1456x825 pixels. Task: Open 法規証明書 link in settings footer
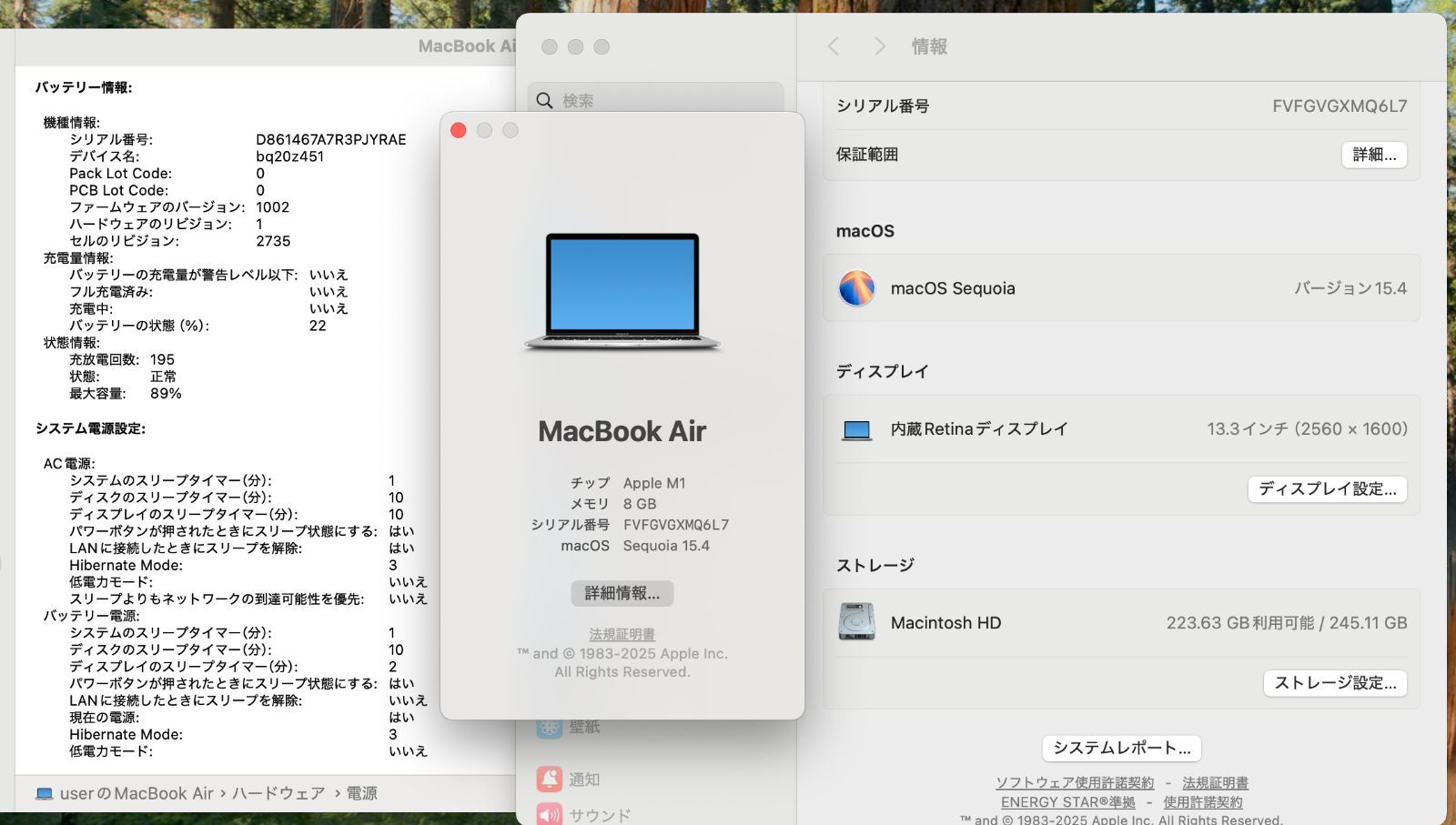1215,782
